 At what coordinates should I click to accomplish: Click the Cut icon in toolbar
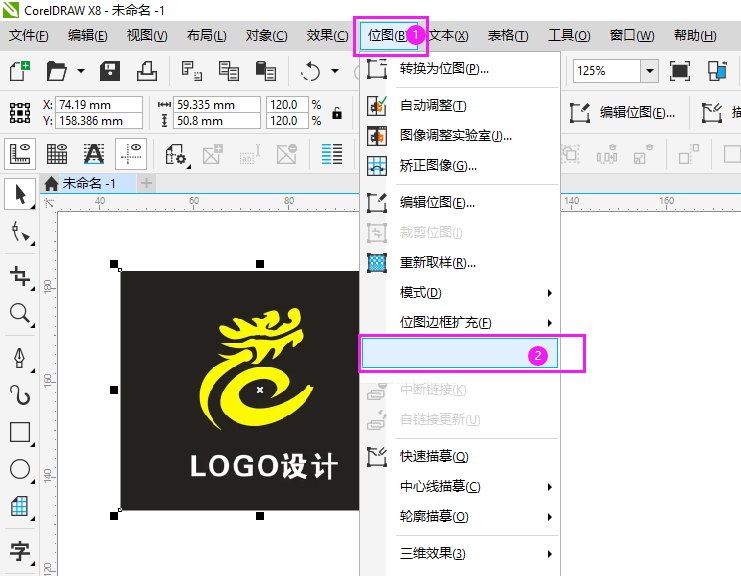coord(191,71)
